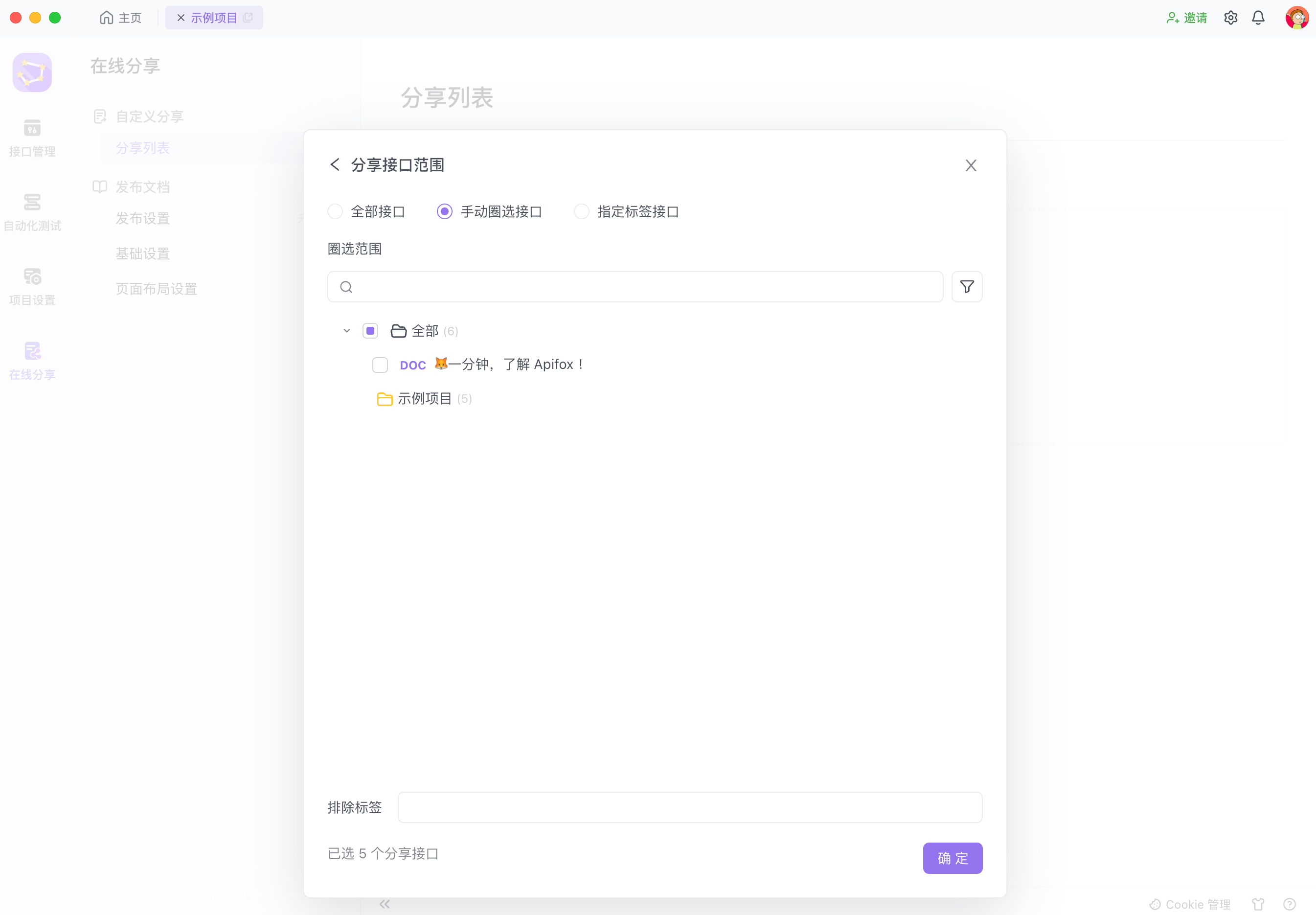Open 发布设置 menu item
This screenshot has width=1316, height=915.
point(143,218)
